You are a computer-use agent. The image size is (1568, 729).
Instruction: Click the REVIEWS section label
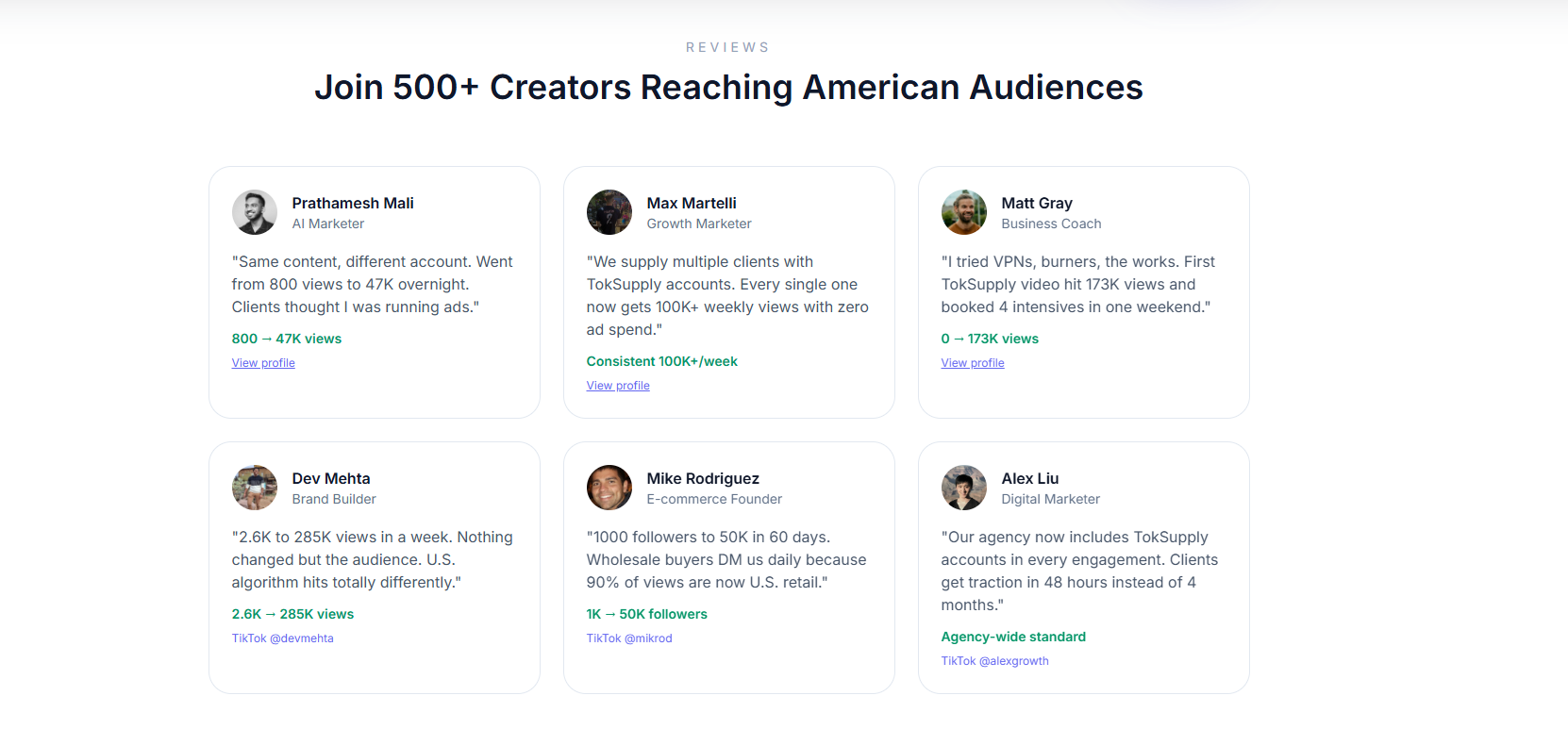[x=728, y=47]
